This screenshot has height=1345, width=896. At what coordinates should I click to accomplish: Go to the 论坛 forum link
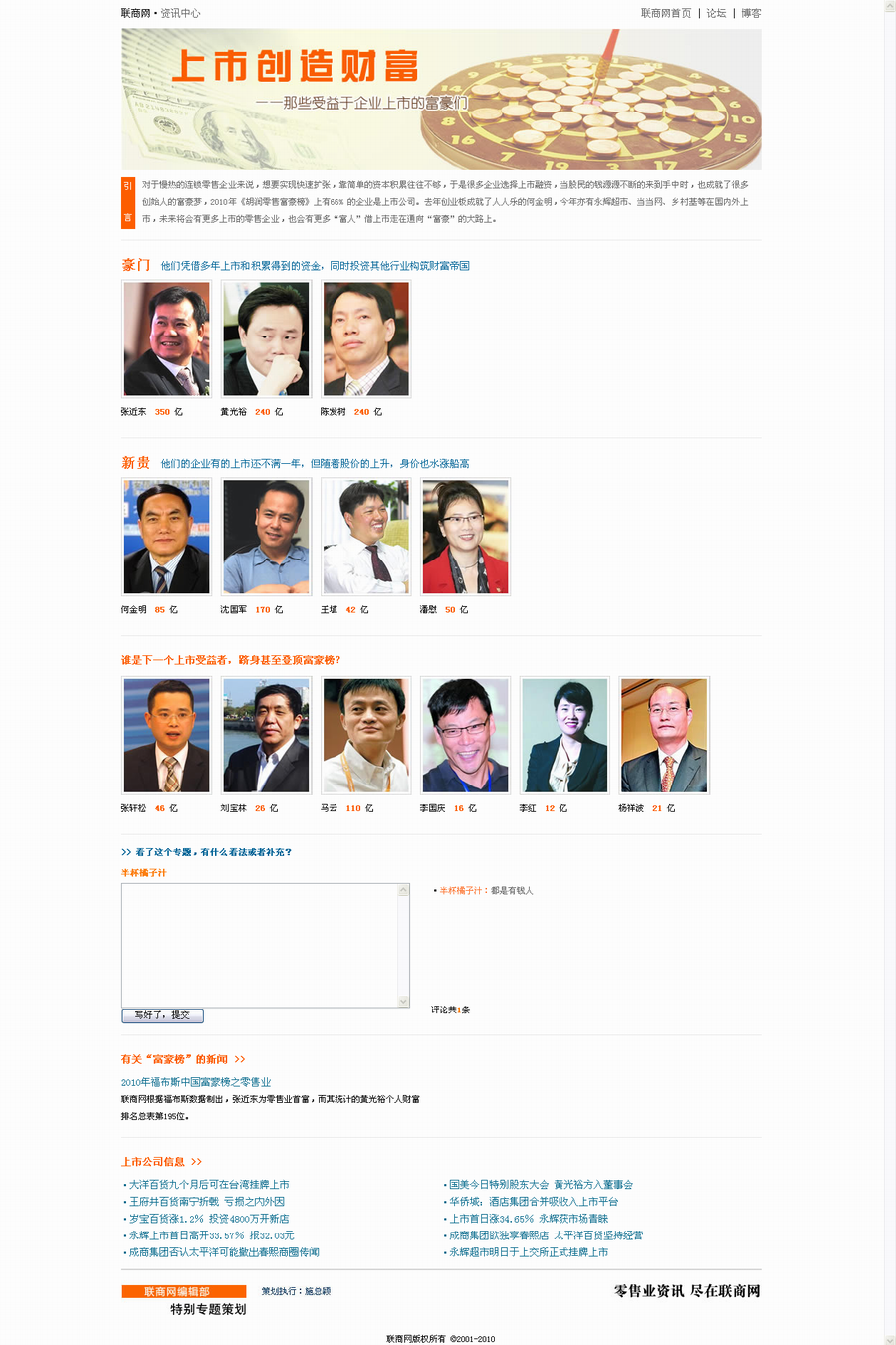pos(716,13)
